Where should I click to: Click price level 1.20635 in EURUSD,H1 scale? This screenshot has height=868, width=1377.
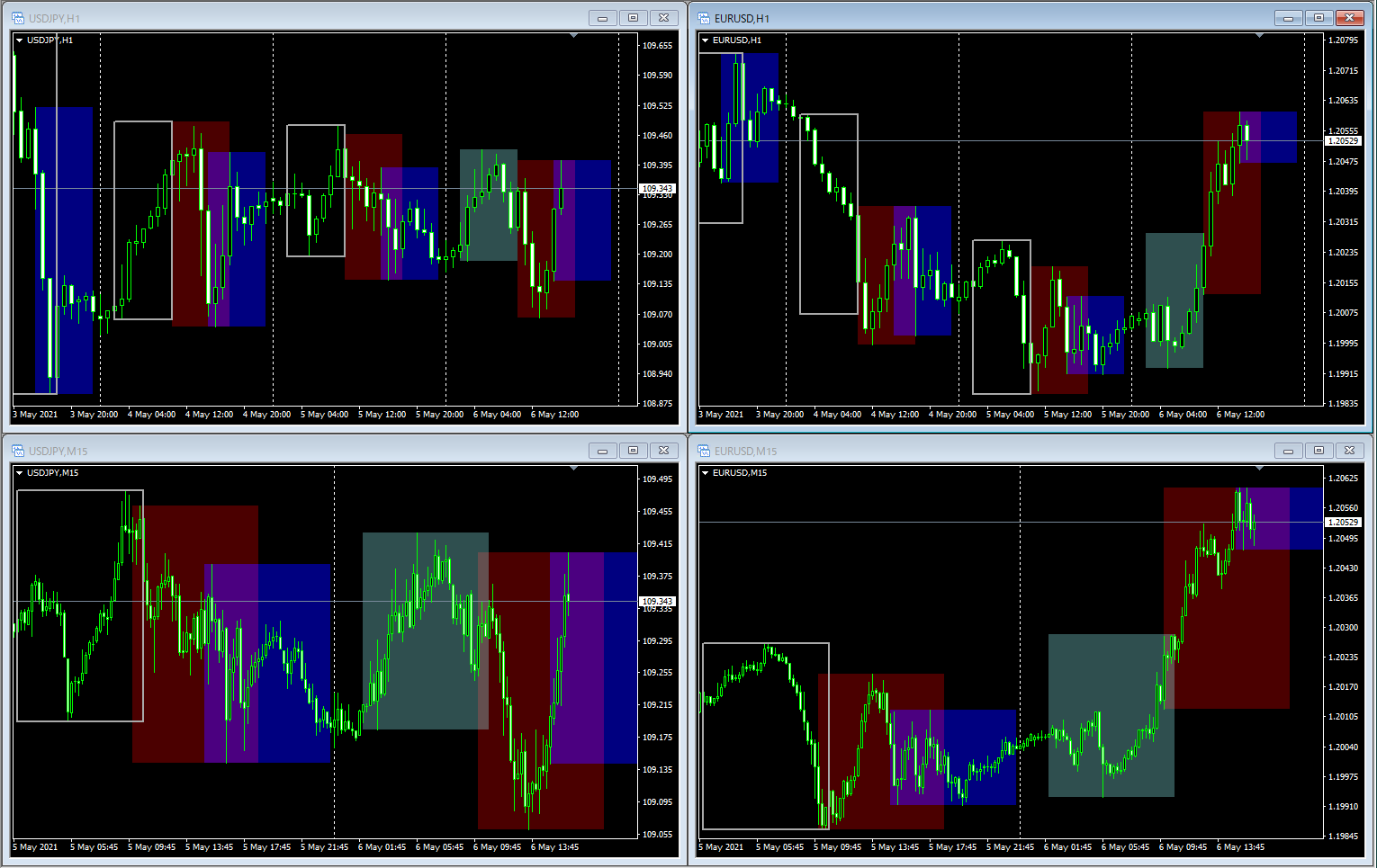(x=1344, y=101)
